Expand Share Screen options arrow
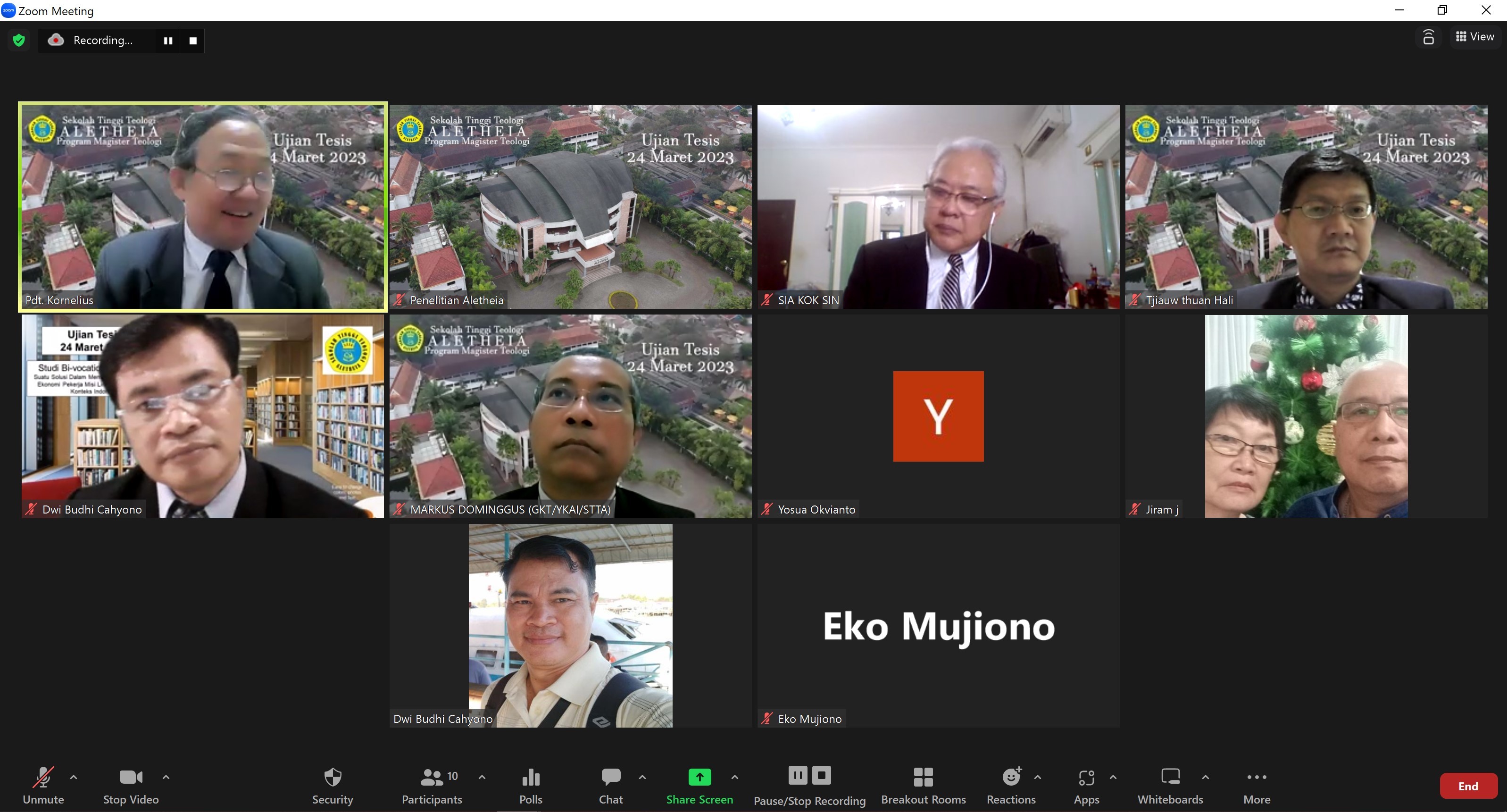The image size is (1507, 812). [735, 777]
